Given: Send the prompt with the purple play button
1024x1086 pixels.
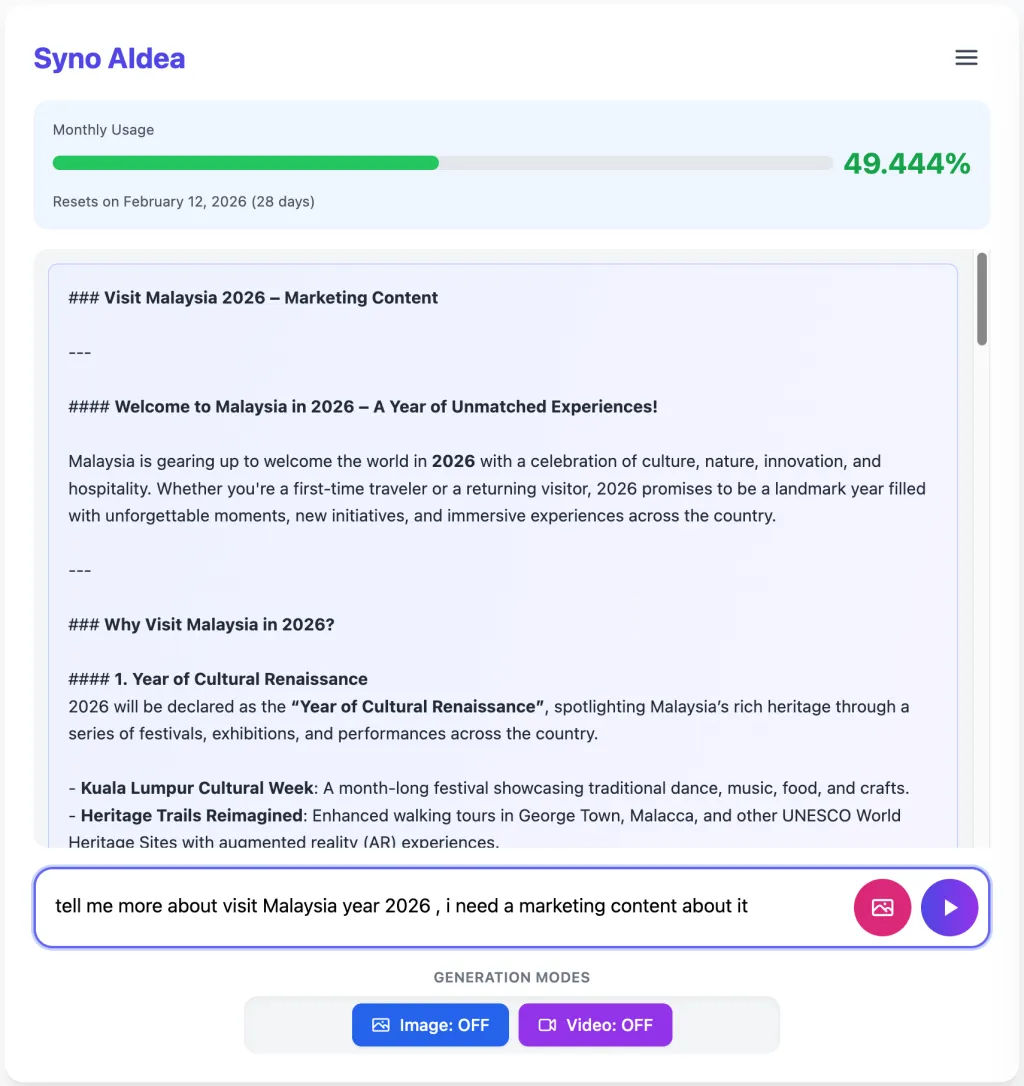Looking at the screenshot, I should tap(949, 907).
